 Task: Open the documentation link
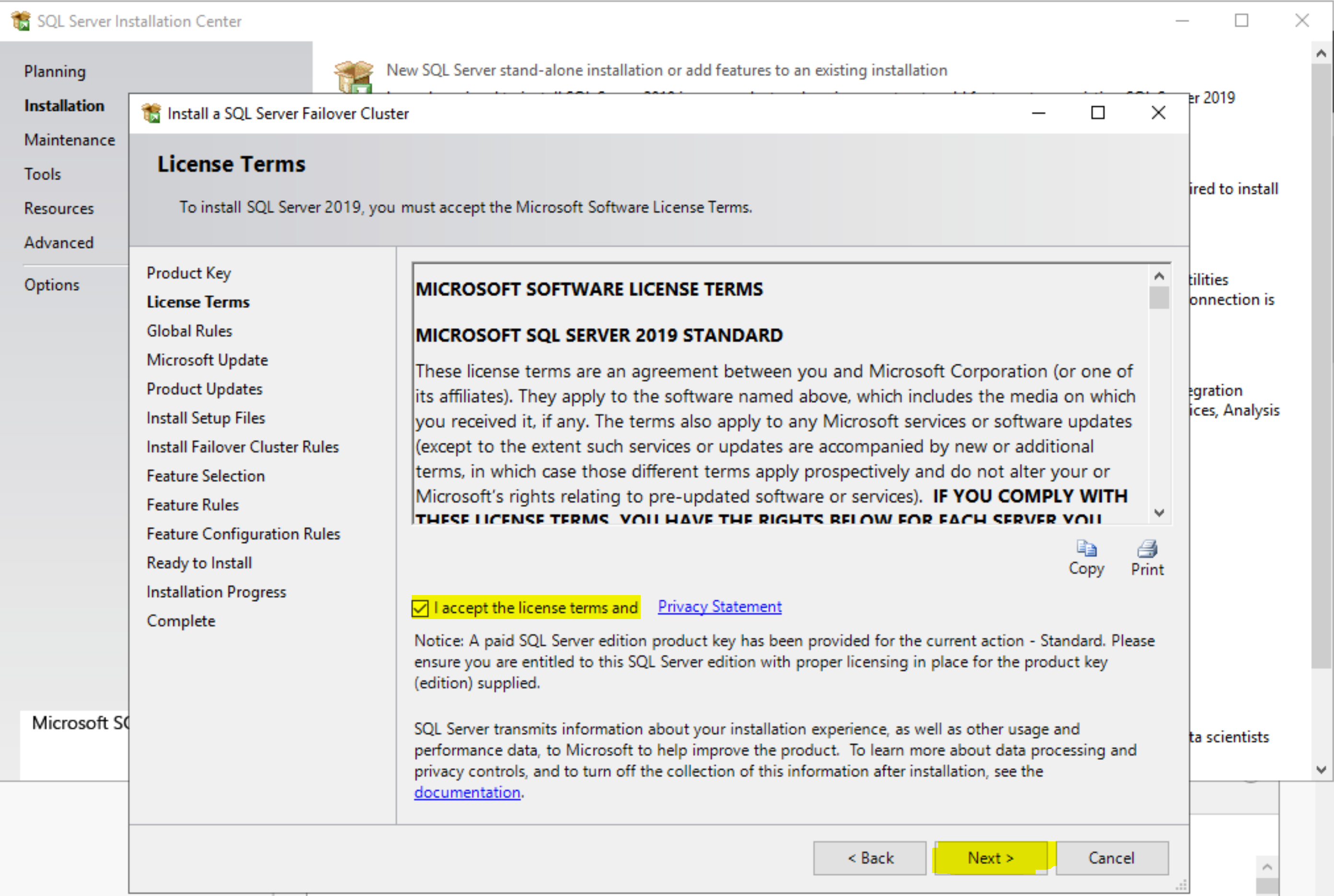[467, 793]
